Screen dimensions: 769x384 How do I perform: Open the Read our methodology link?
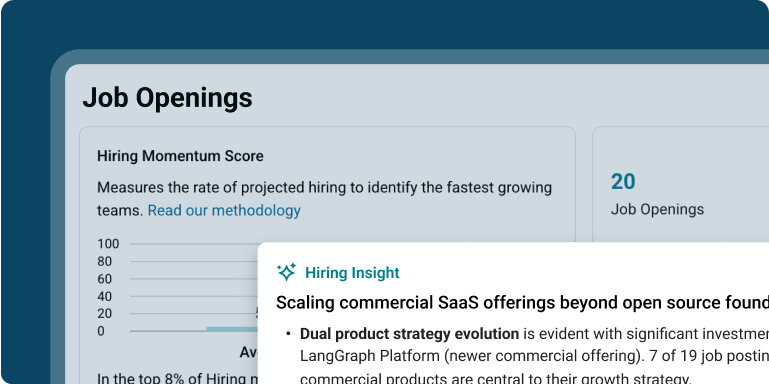[224, 210]
